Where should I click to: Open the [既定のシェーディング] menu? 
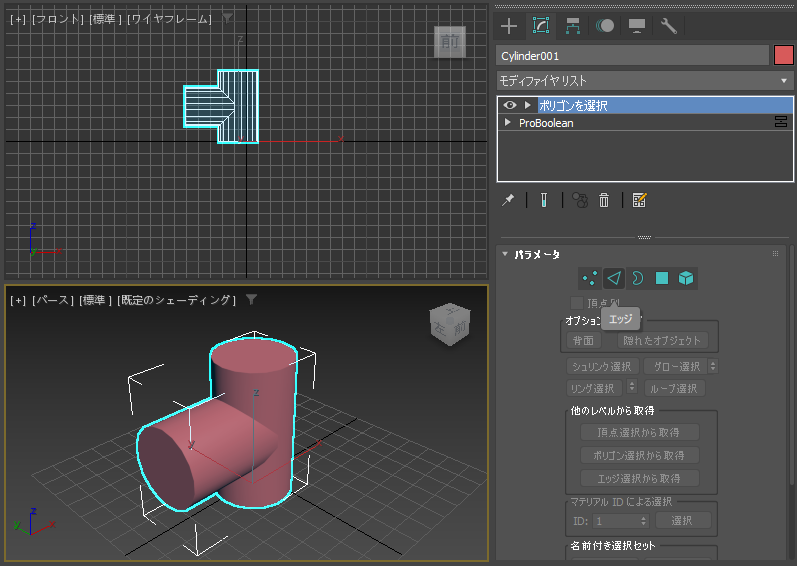pos(177,300)
